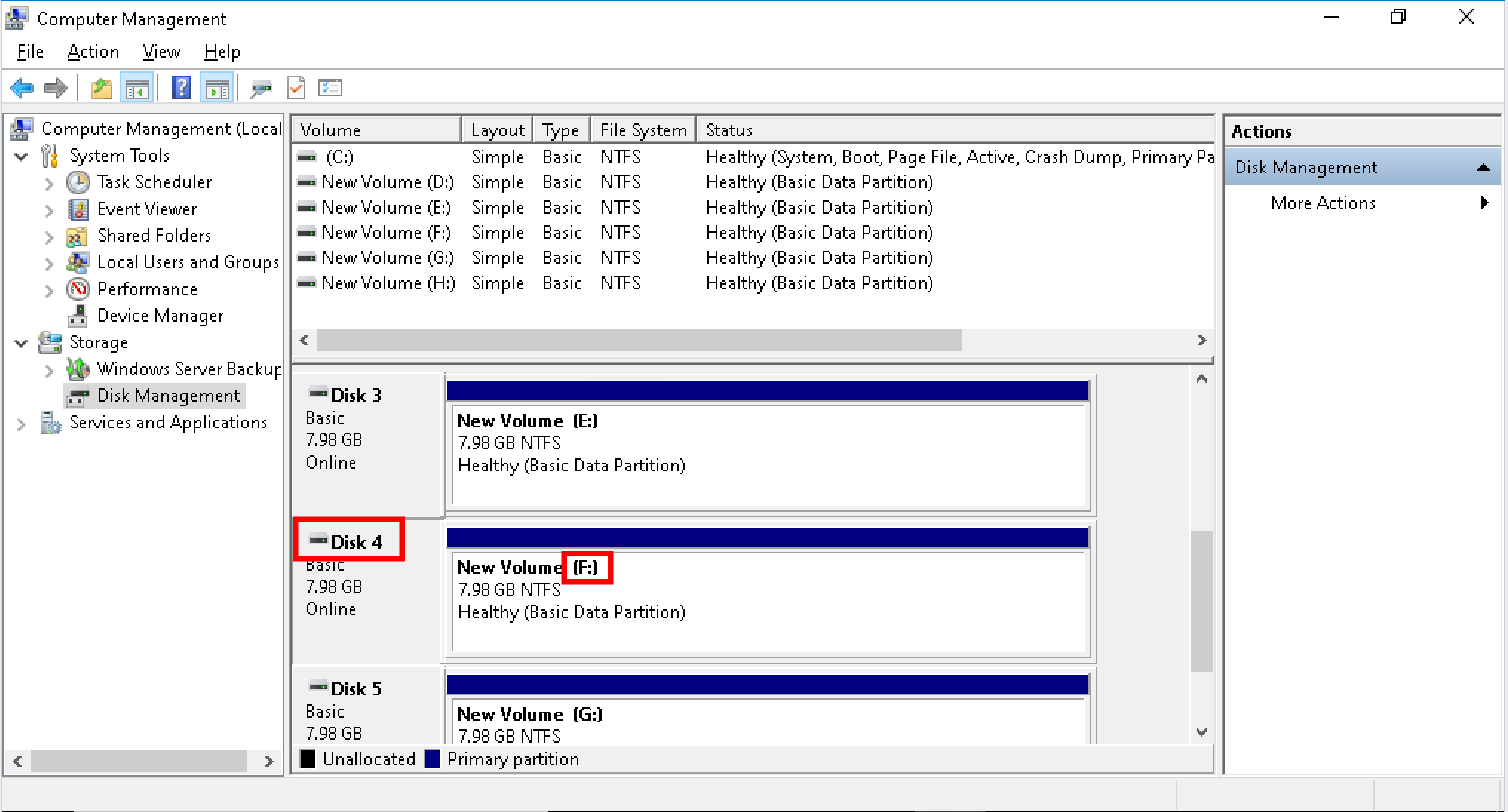Open the View menu
Viewport: 1508px width, 812px height.
pyautogui.click(x=161, y=51)
